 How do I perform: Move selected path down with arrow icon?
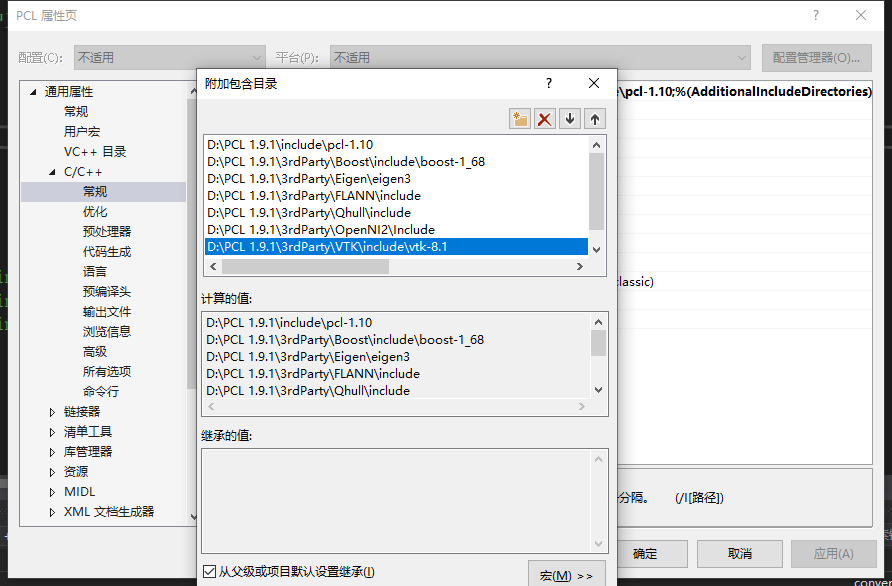[569, 119]
